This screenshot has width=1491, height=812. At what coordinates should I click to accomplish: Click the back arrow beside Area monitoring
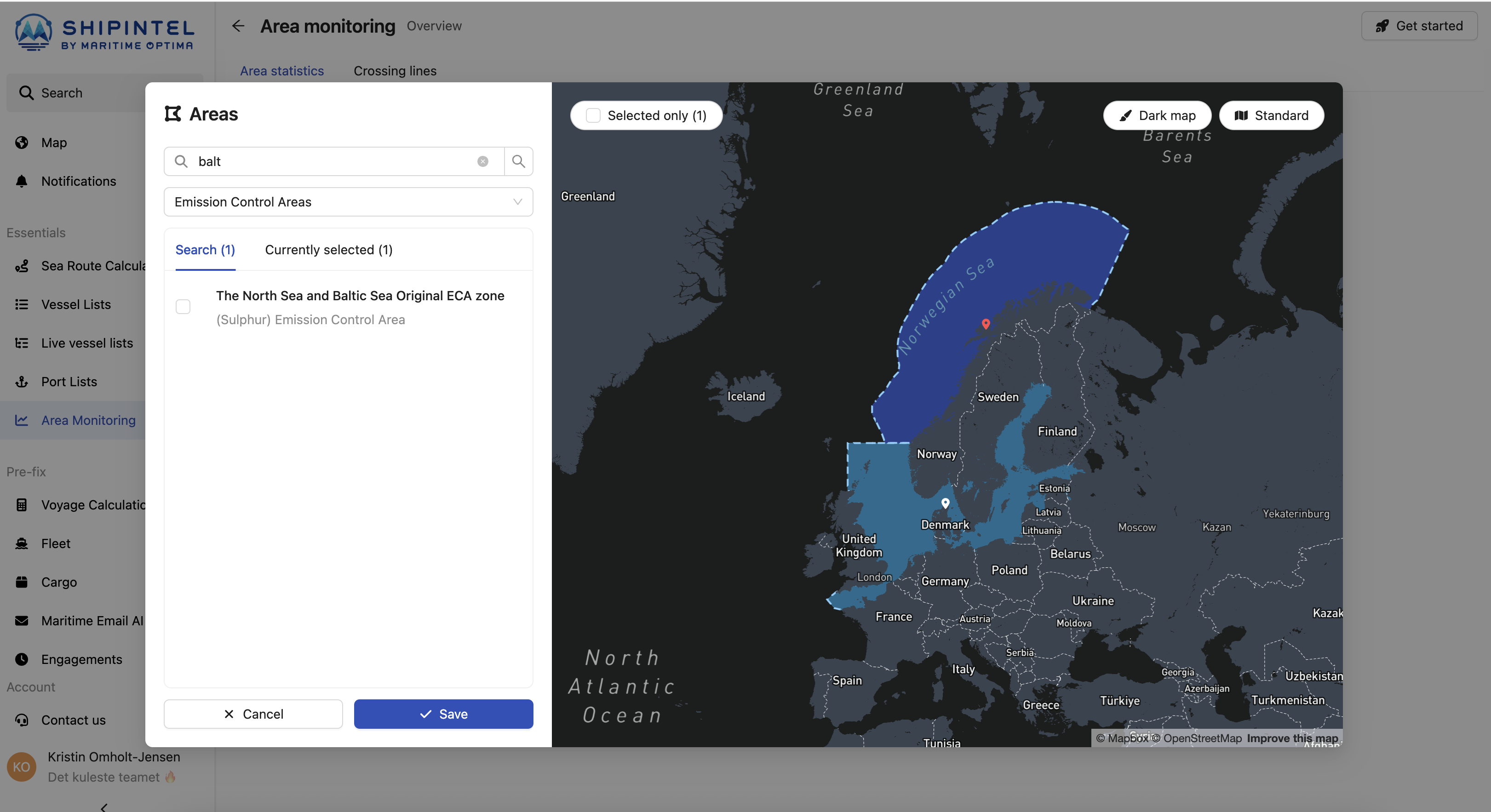(238, 26)
